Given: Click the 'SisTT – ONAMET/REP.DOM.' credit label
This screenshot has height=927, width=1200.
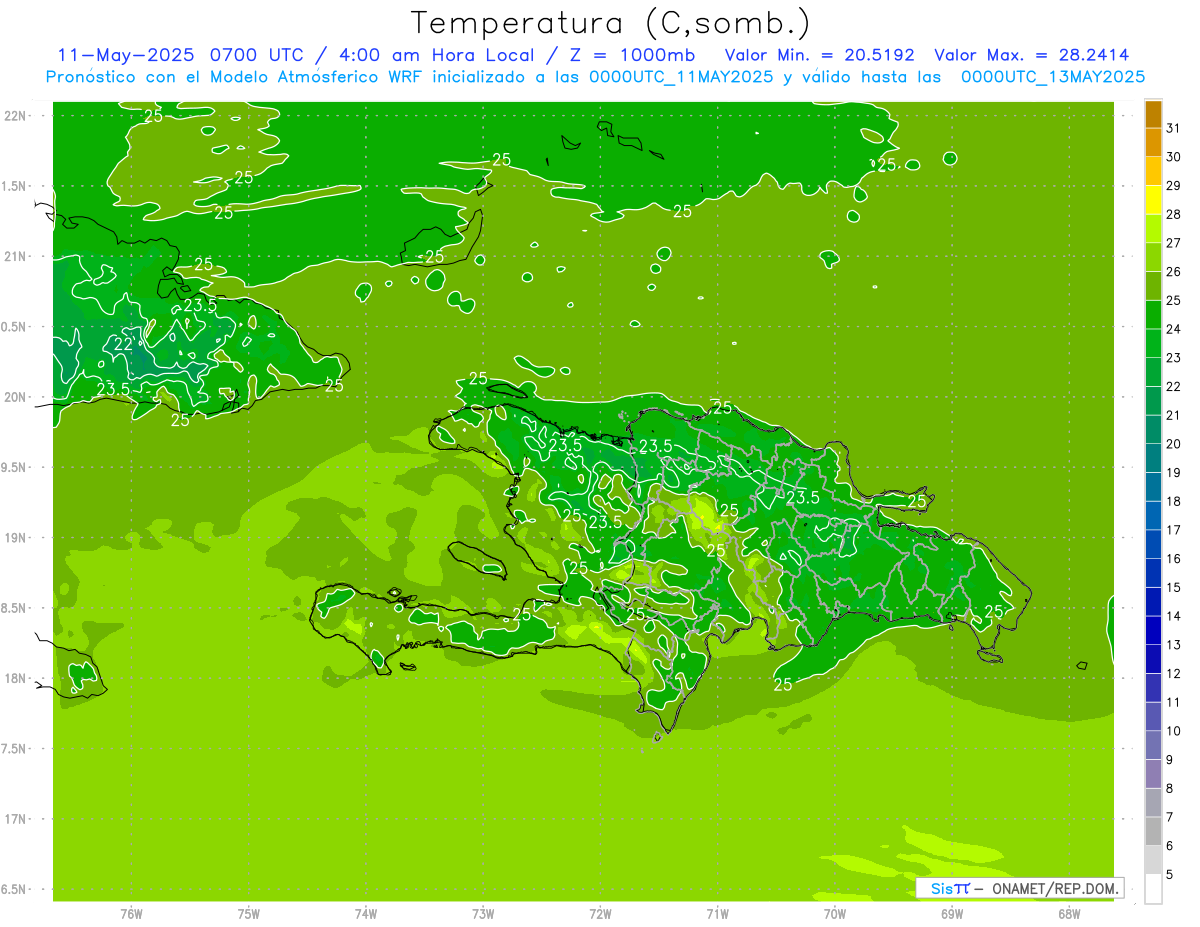Looking at the screenshot, I should (x=1022, y=888).
